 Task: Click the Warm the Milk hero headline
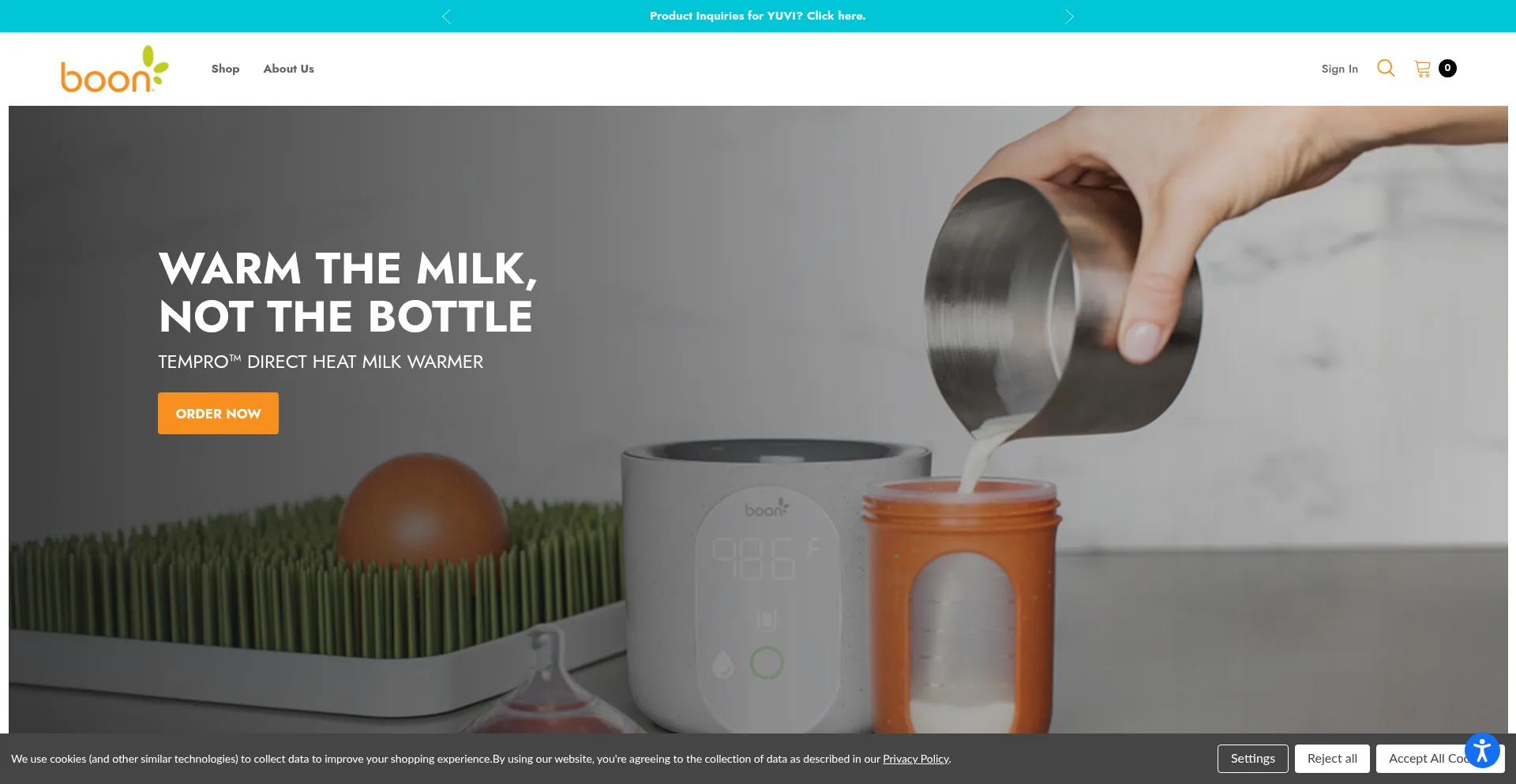coord(348,292)
